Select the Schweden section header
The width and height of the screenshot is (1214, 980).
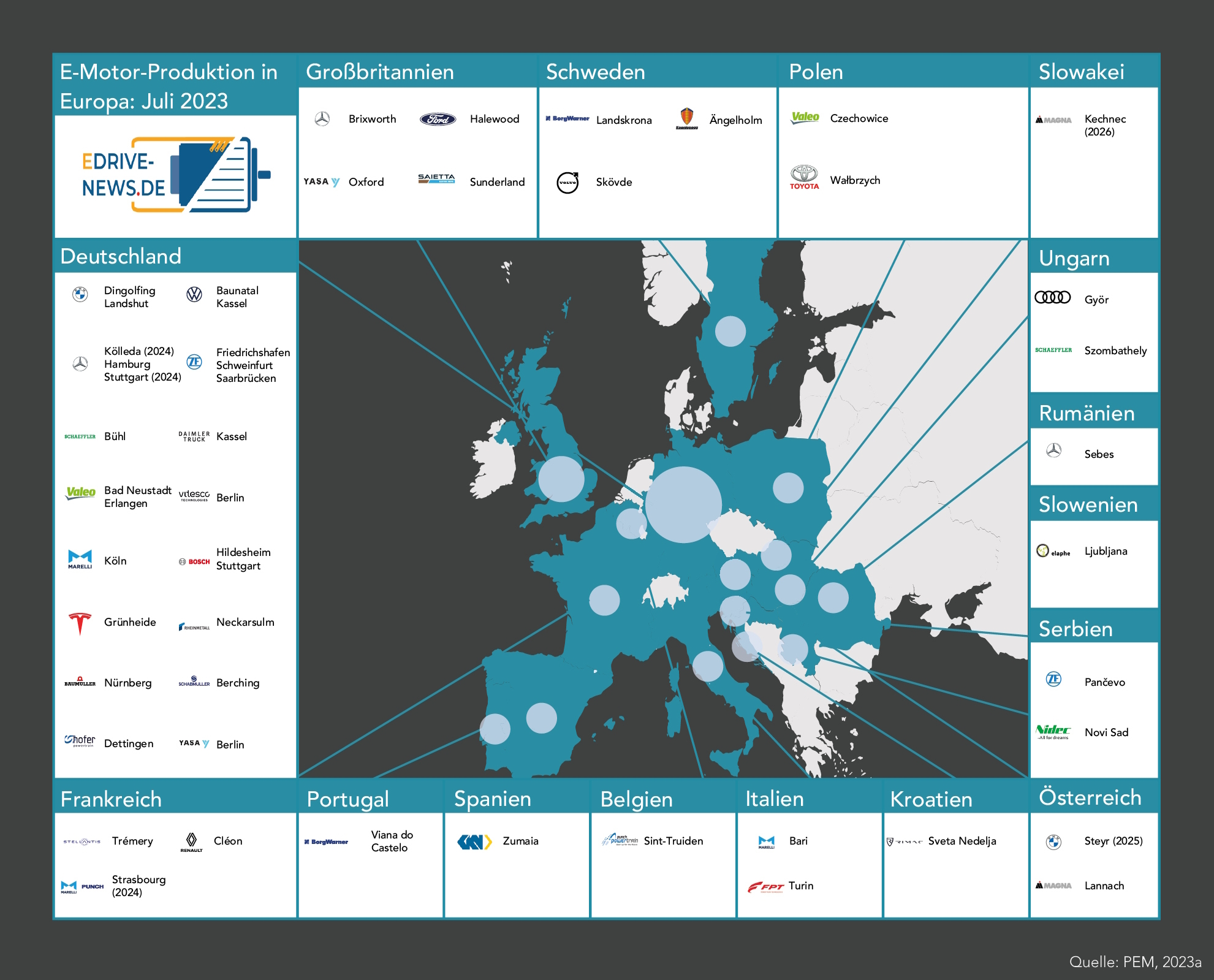pos(658,71)
